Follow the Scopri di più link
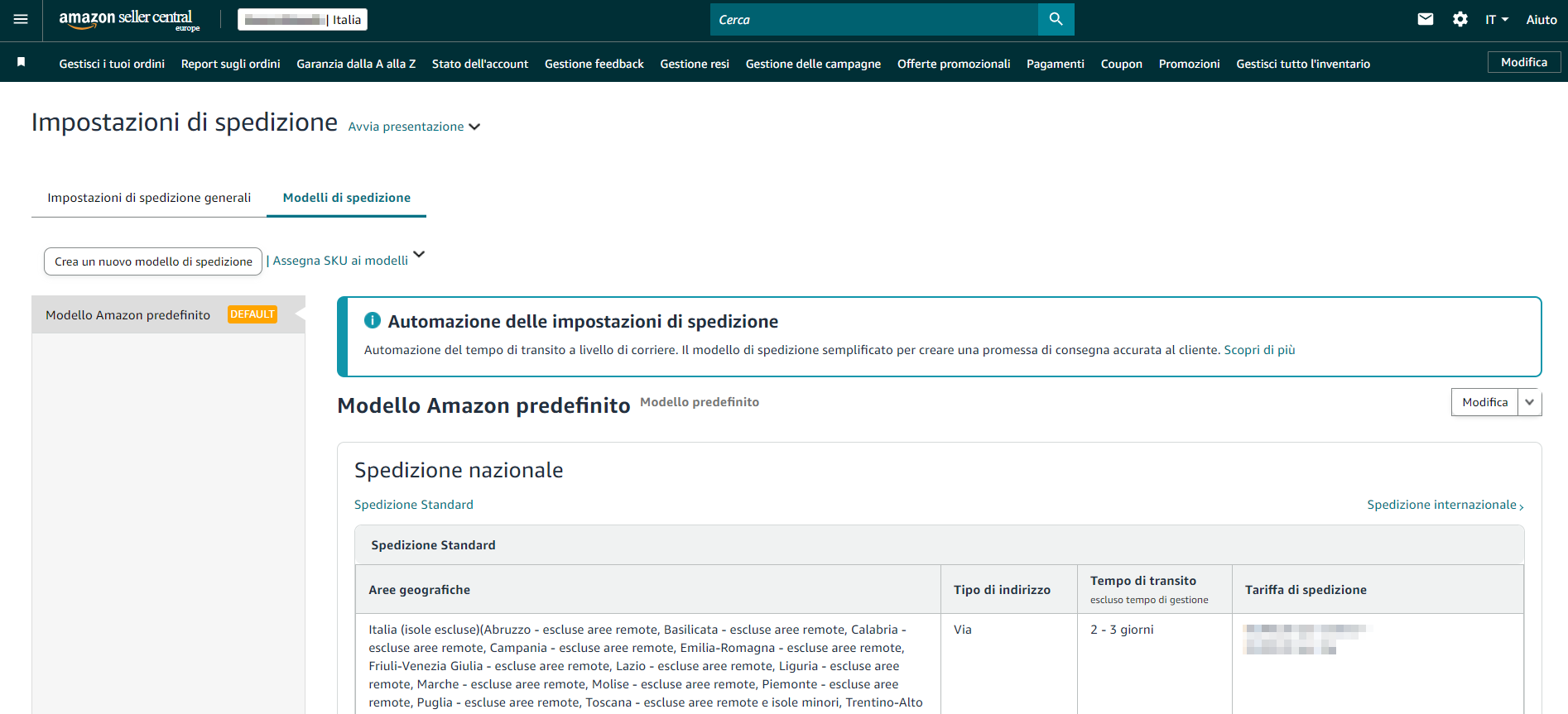The width and height of the screenshot is (1568, 714). pos(1258,350)
